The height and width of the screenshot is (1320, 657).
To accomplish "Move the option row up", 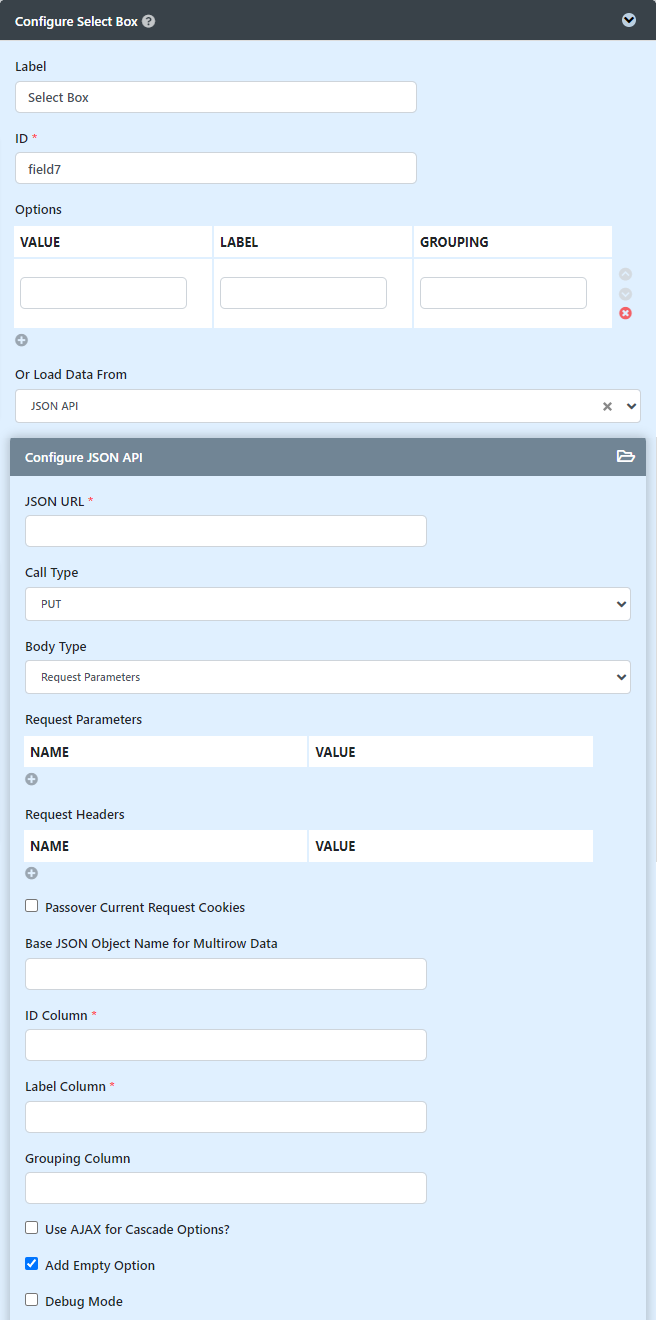I will pyautogui.click(x=626, y=274).
